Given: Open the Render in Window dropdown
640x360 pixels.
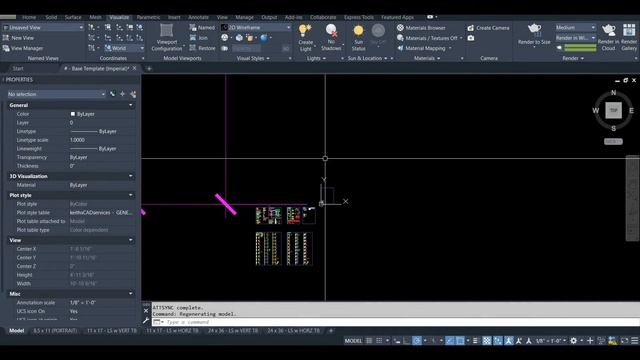Looking at the screenshot, I should pos(575,38).
